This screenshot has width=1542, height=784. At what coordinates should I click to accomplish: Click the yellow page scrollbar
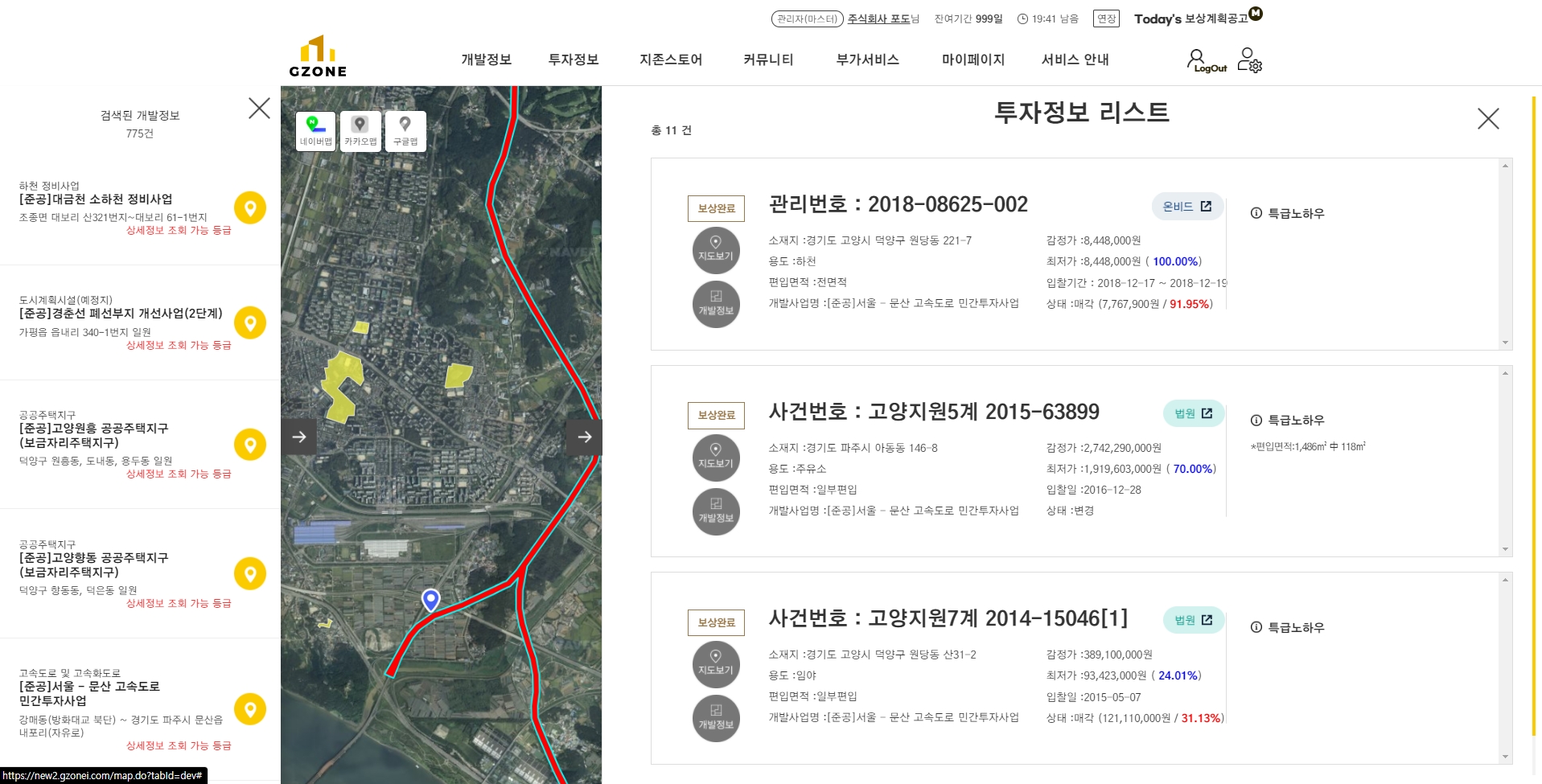(1533, 416)
